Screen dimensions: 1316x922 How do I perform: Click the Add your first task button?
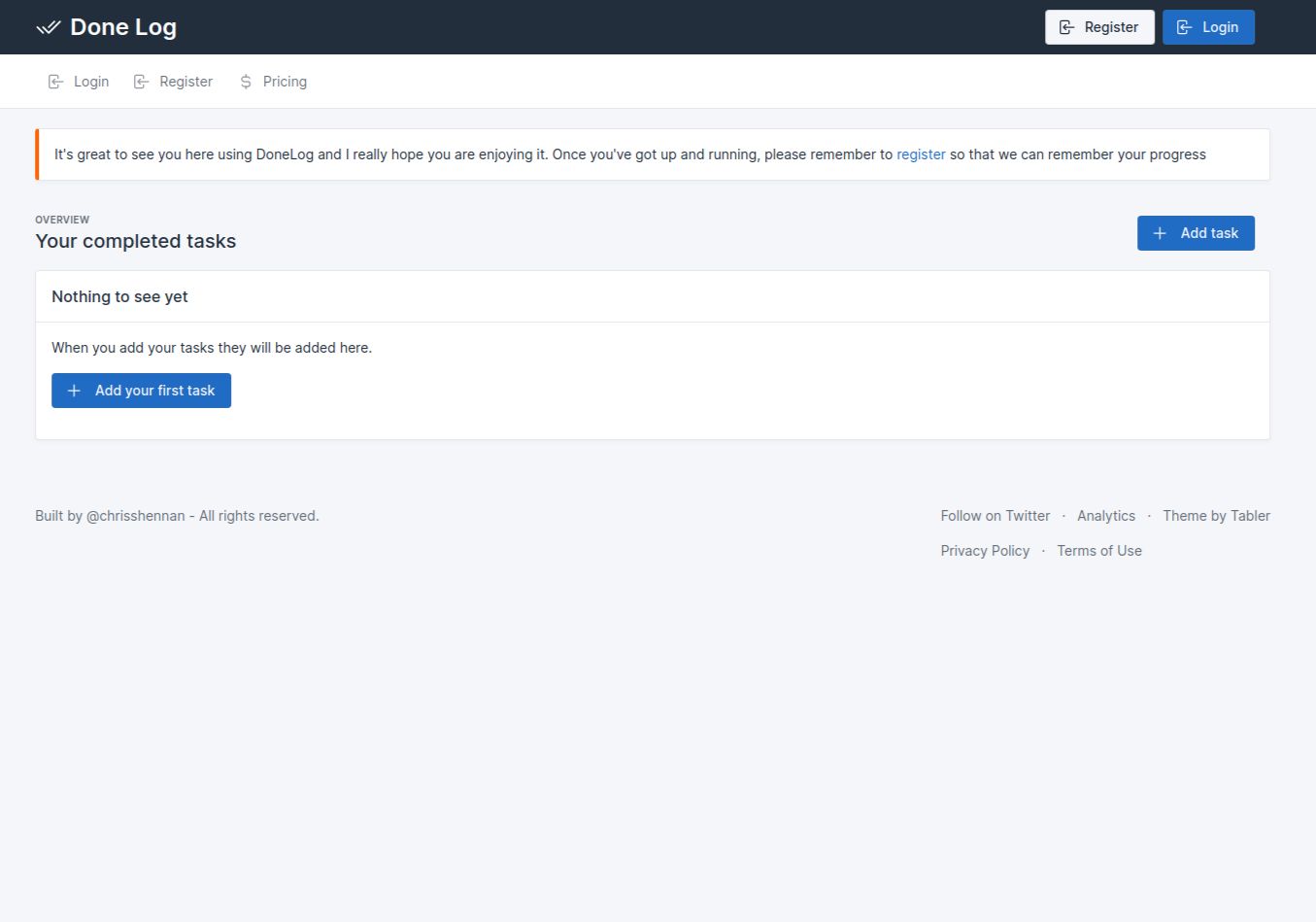[141, 390]
